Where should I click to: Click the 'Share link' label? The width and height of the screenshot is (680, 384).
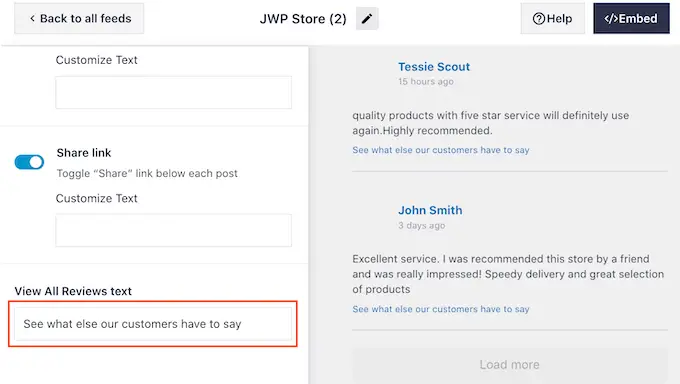tap(84, 153)
